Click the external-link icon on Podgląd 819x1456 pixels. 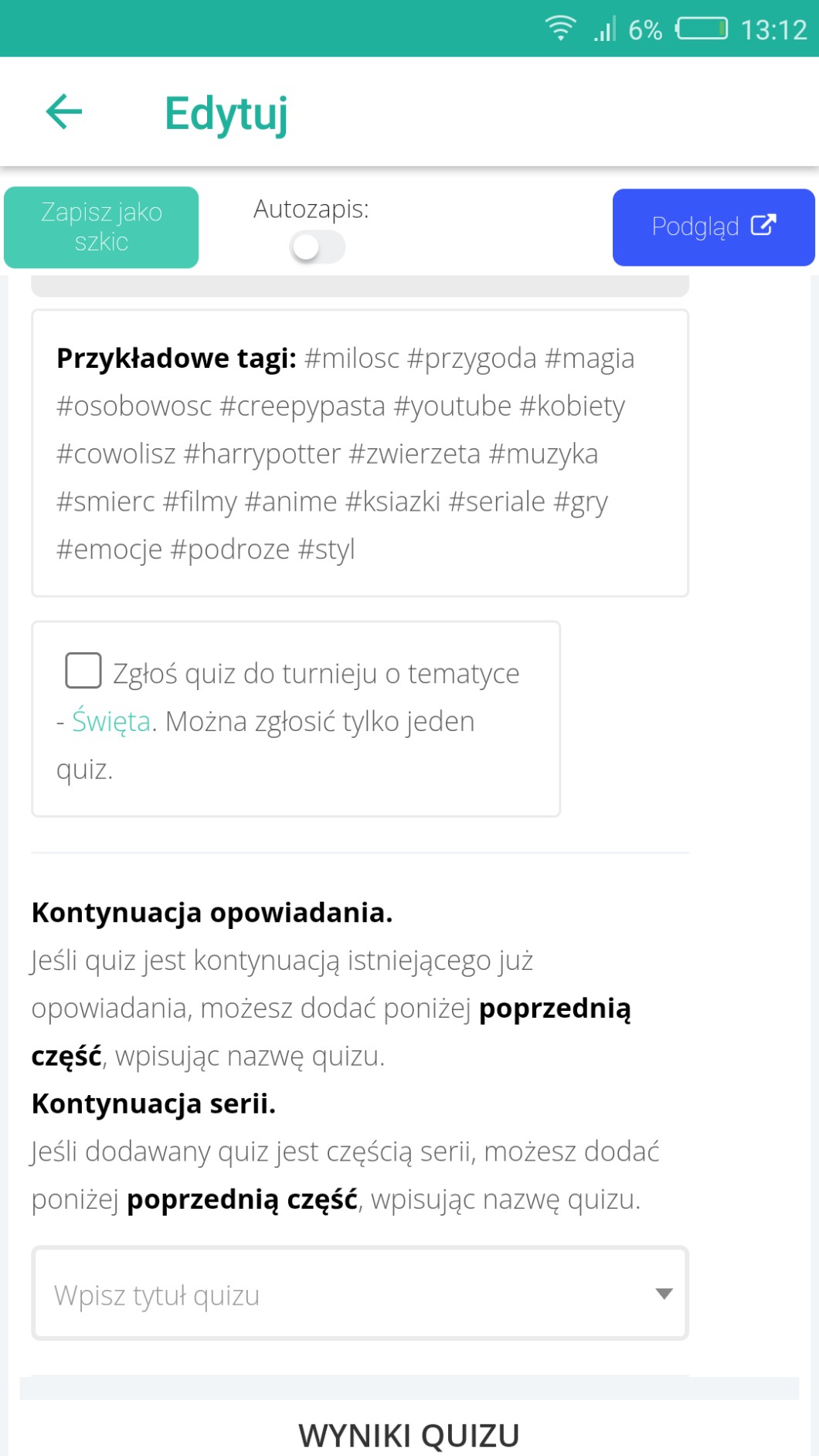[763, 225]
